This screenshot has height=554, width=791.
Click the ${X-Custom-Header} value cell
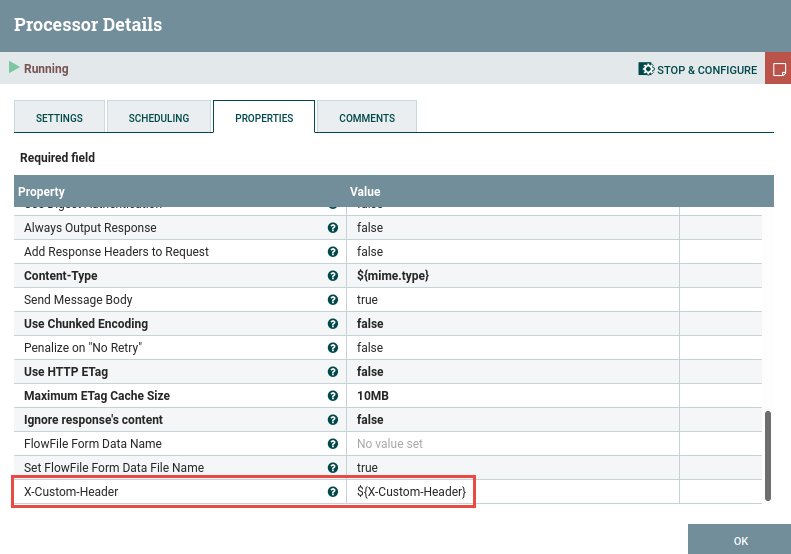click(411, 492)
